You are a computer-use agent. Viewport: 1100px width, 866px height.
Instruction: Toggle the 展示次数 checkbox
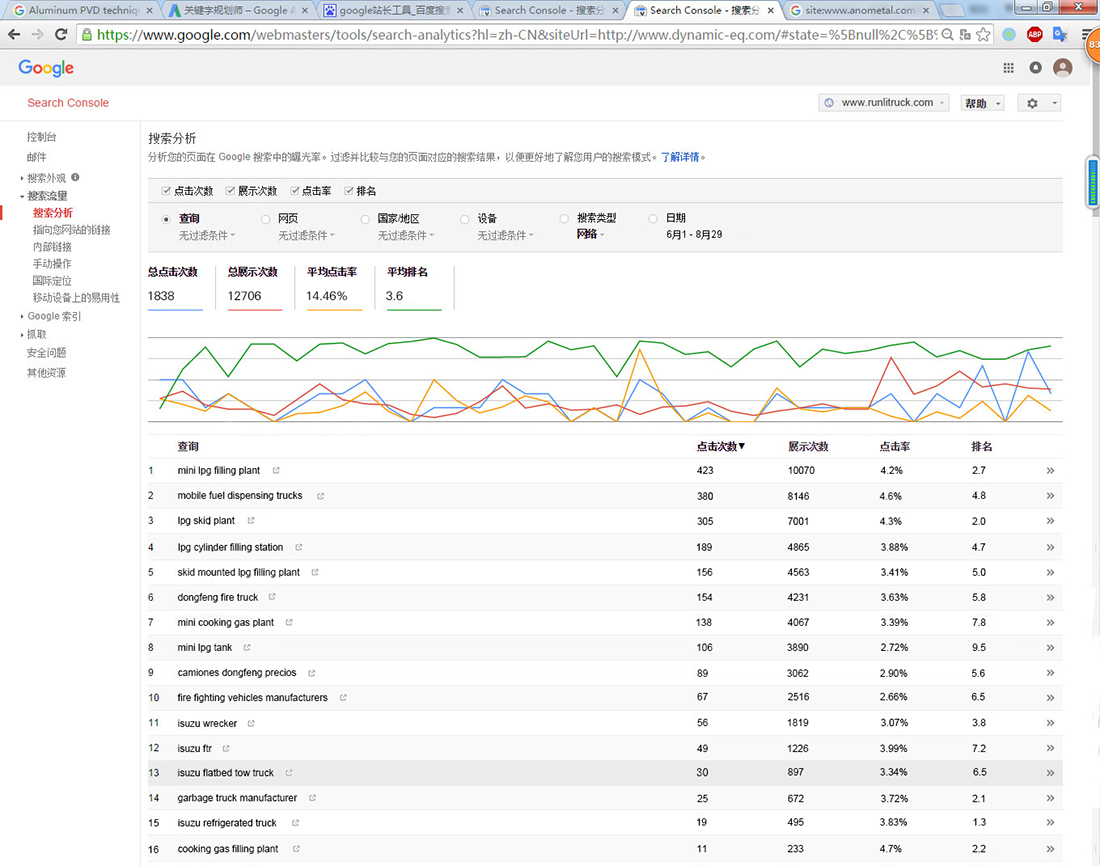[230, 191]
